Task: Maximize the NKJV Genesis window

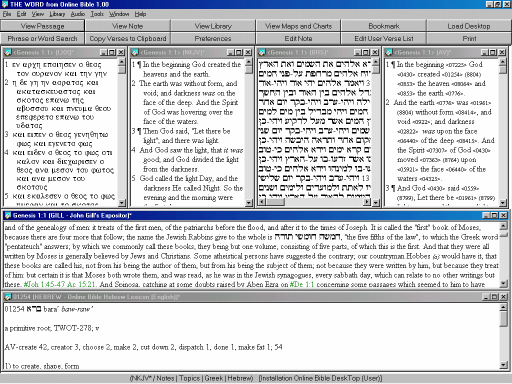Action: click(x=239, y=52)
